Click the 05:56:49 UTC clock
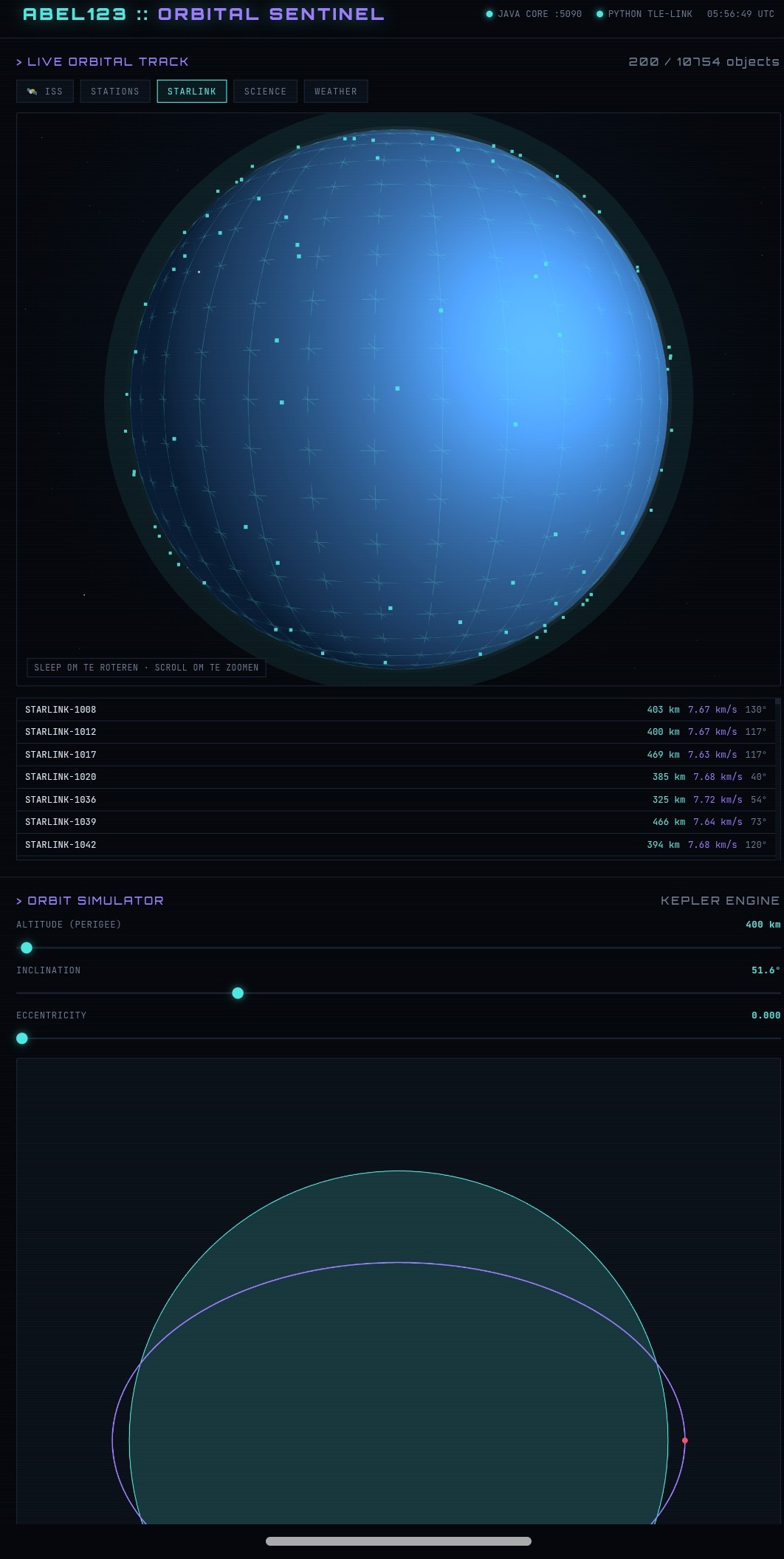 740,14
